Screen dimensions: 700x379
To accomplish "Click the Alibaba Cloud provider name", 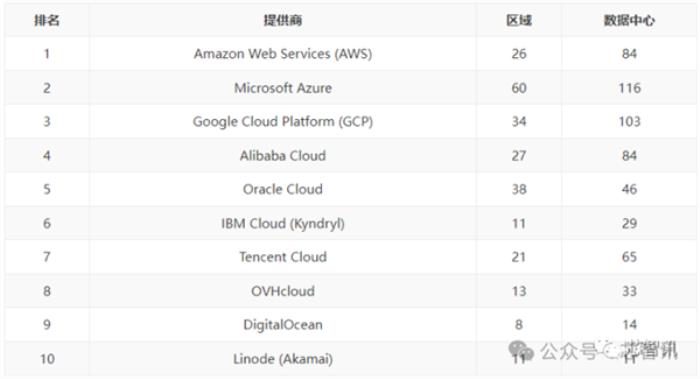I will [283, 155].
